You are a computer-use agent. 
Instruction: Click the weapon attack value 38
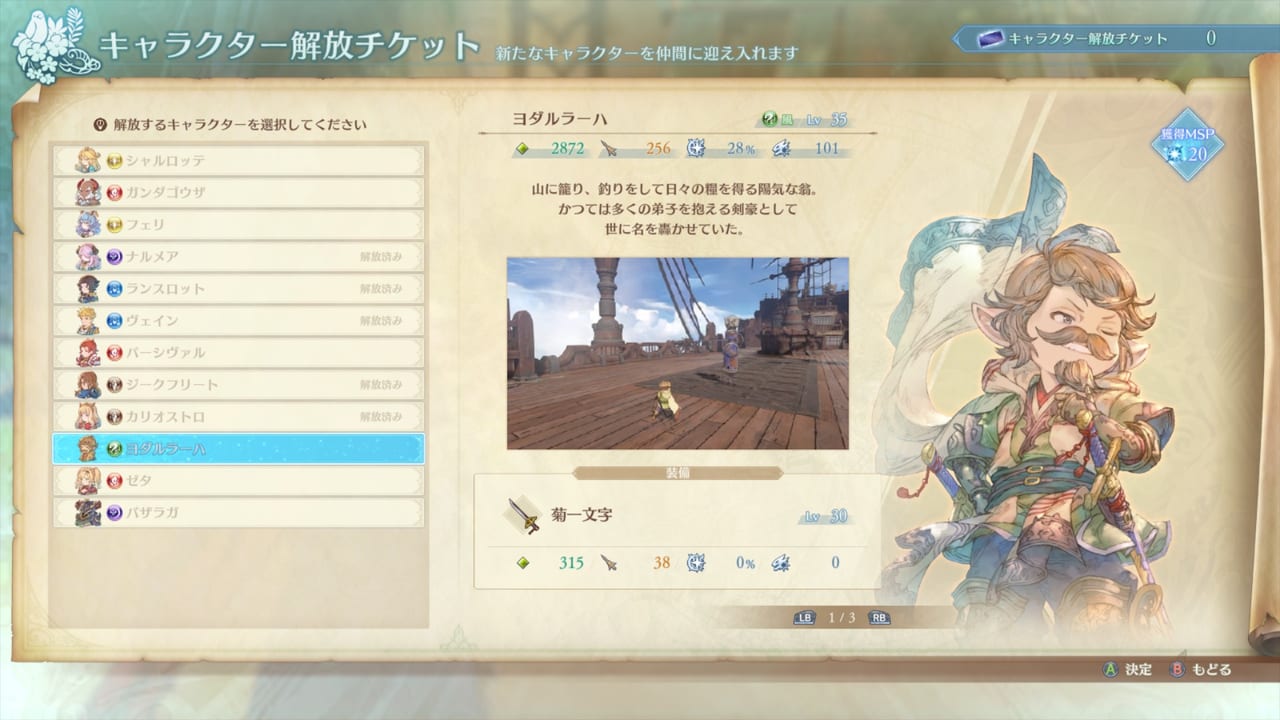pos(661,563)
